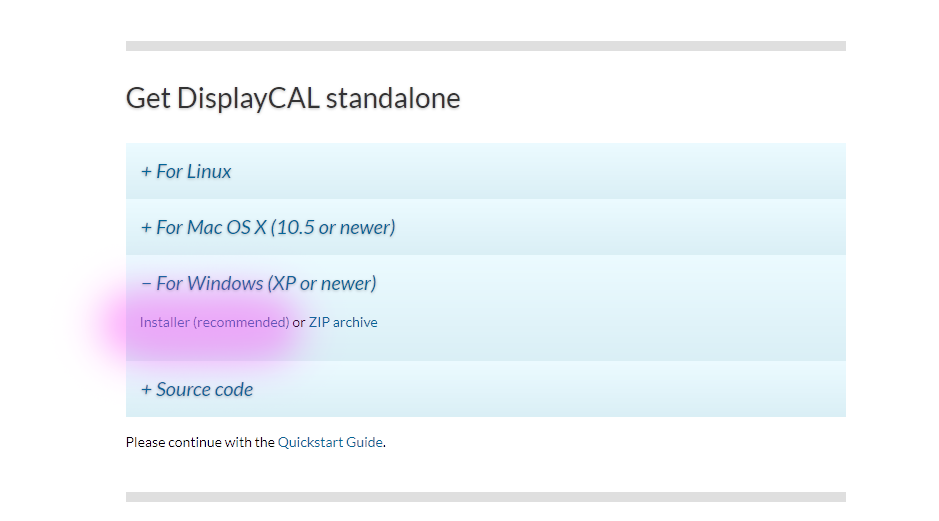Viewport: 939px width, 521px height.
Task: Click the minus sign beside For Windows
Action: tap(146, 284)
